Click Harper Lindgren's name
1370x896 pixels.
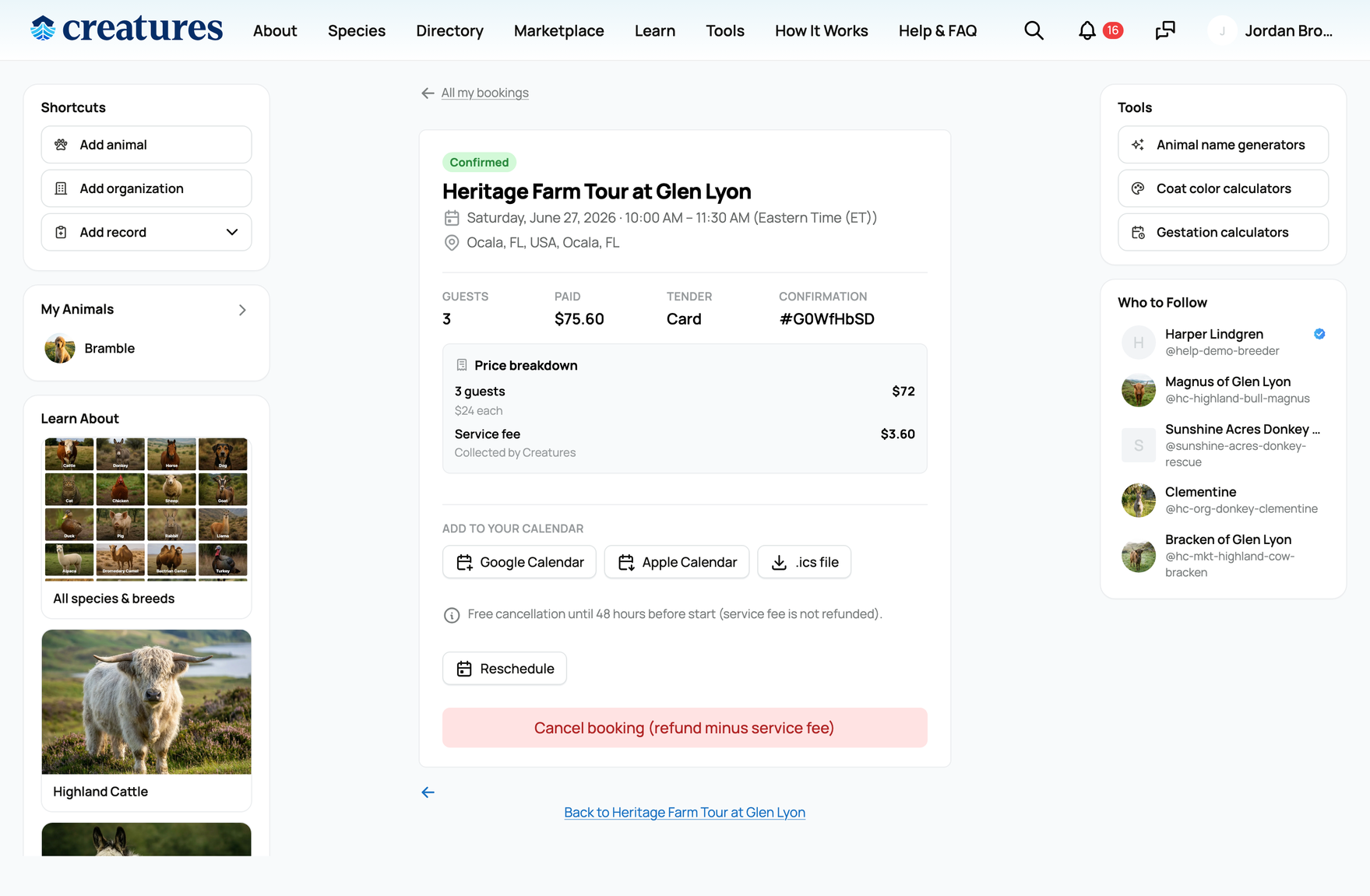[x=1214, y=334]
